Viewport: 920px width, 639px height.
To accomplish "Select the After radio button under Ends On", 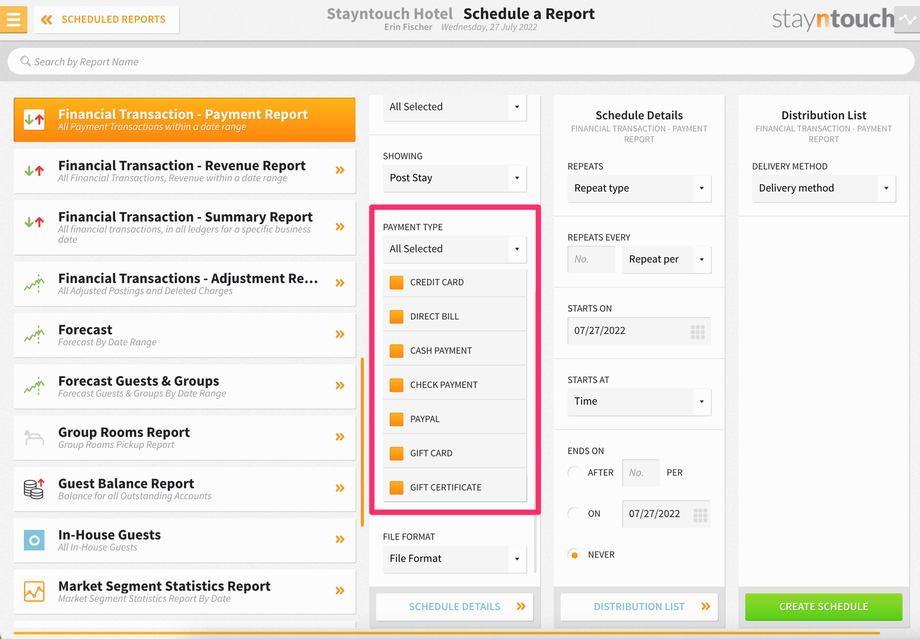I will 574,472.
